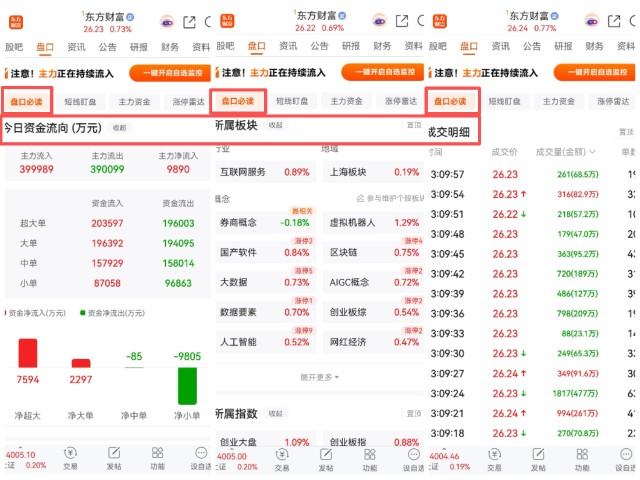
Task: Tap the 发帖 icon in the left panel
Action: (114, 457)
